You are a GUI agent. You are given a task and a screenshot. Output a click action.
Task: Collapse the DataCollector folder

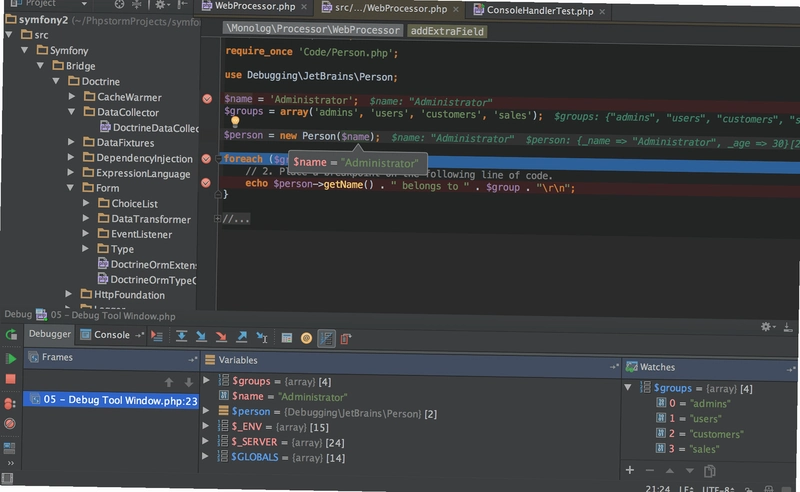71,111
